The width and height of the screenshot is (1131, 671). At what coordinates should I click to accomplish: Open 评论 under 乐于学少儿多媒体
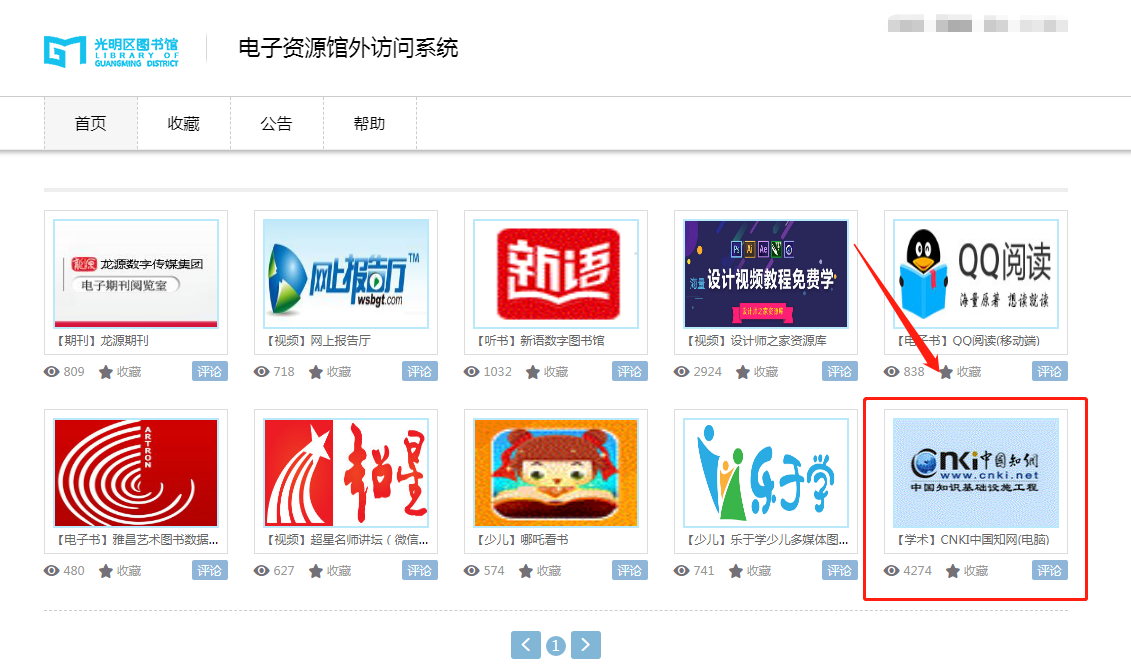(x=840, y=570)
